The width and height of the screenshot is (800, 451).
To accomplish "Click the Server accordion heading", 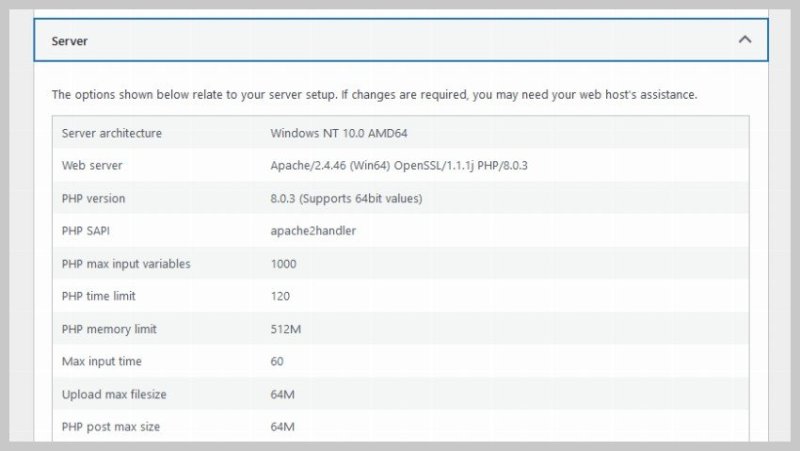I will pos(401,40).
